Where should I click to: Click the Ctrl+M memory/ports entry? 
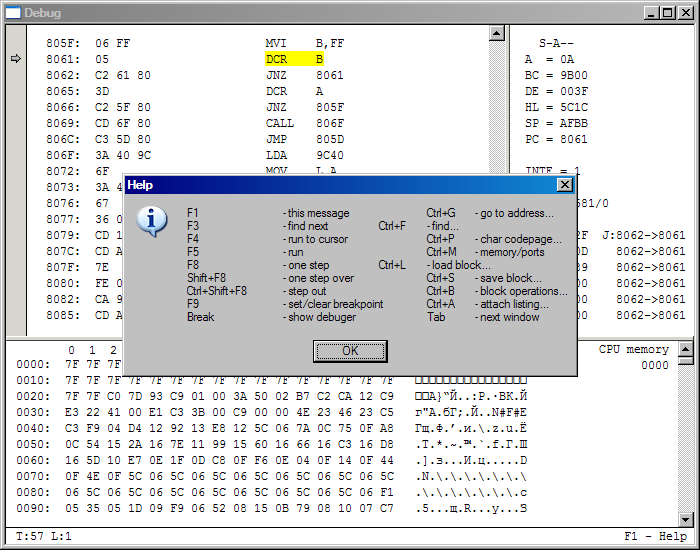485,252
